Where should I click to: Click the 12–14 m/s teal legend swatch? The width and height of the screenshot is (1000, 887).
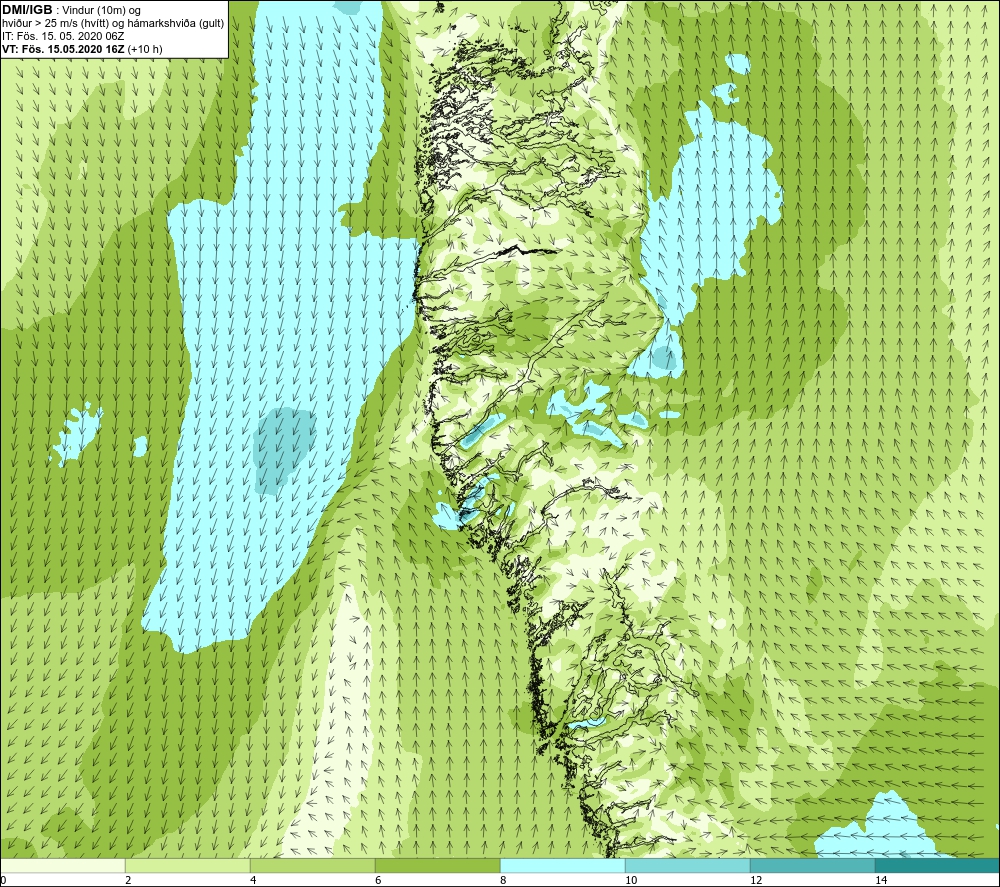(x=812, y=866)
